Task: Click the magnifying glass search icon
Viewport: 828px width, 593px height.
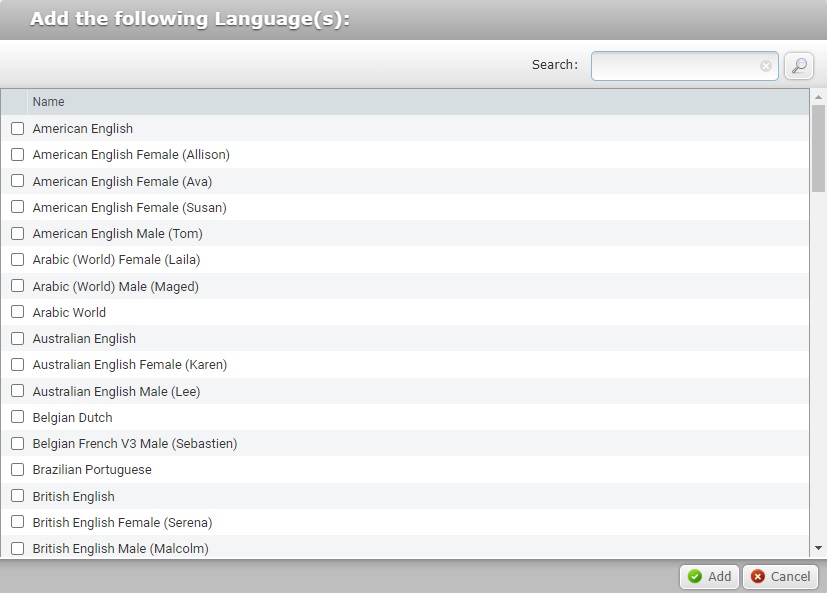Action: click(x=797, y=65)
